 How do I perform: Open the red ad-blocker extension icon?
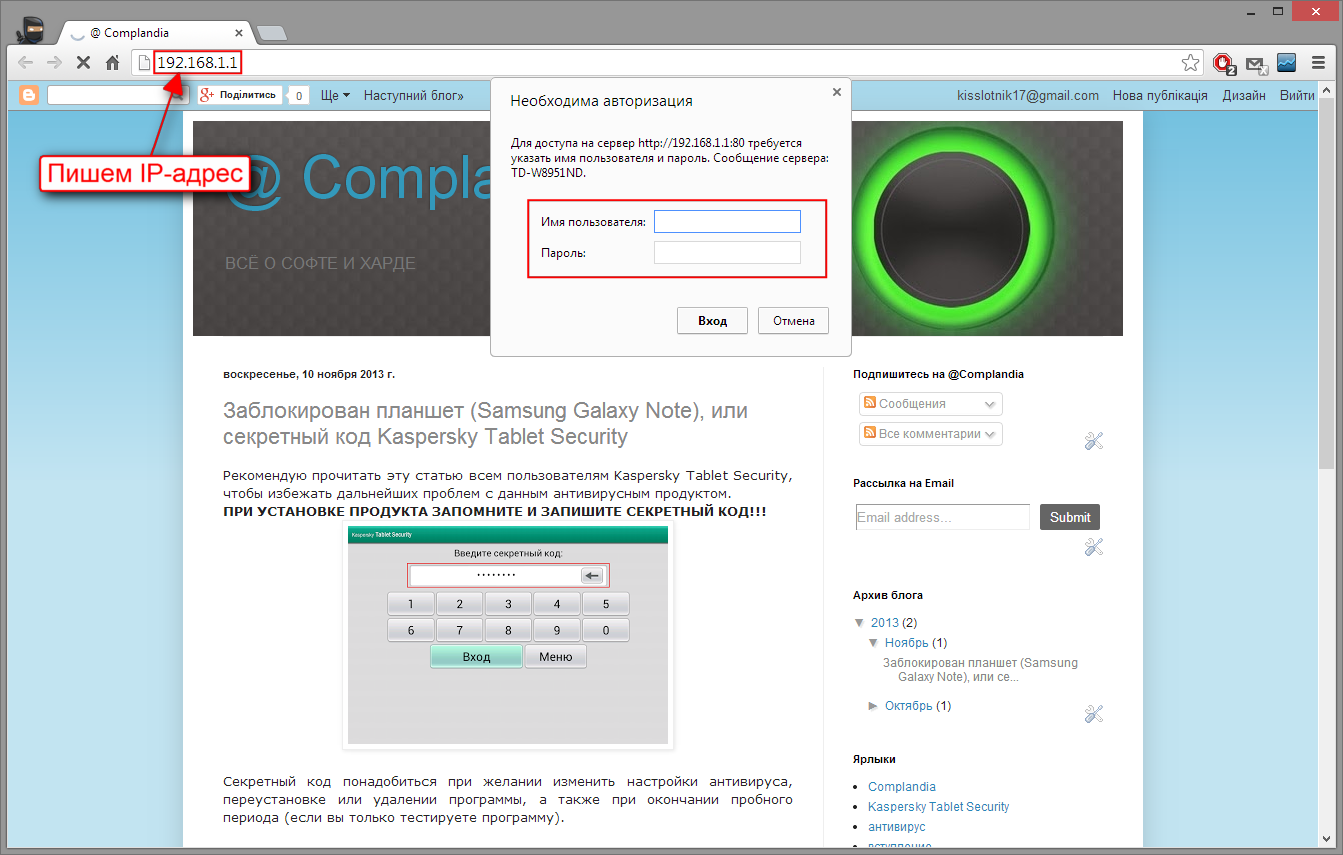pyautogui.click(x=1223, y=64)
